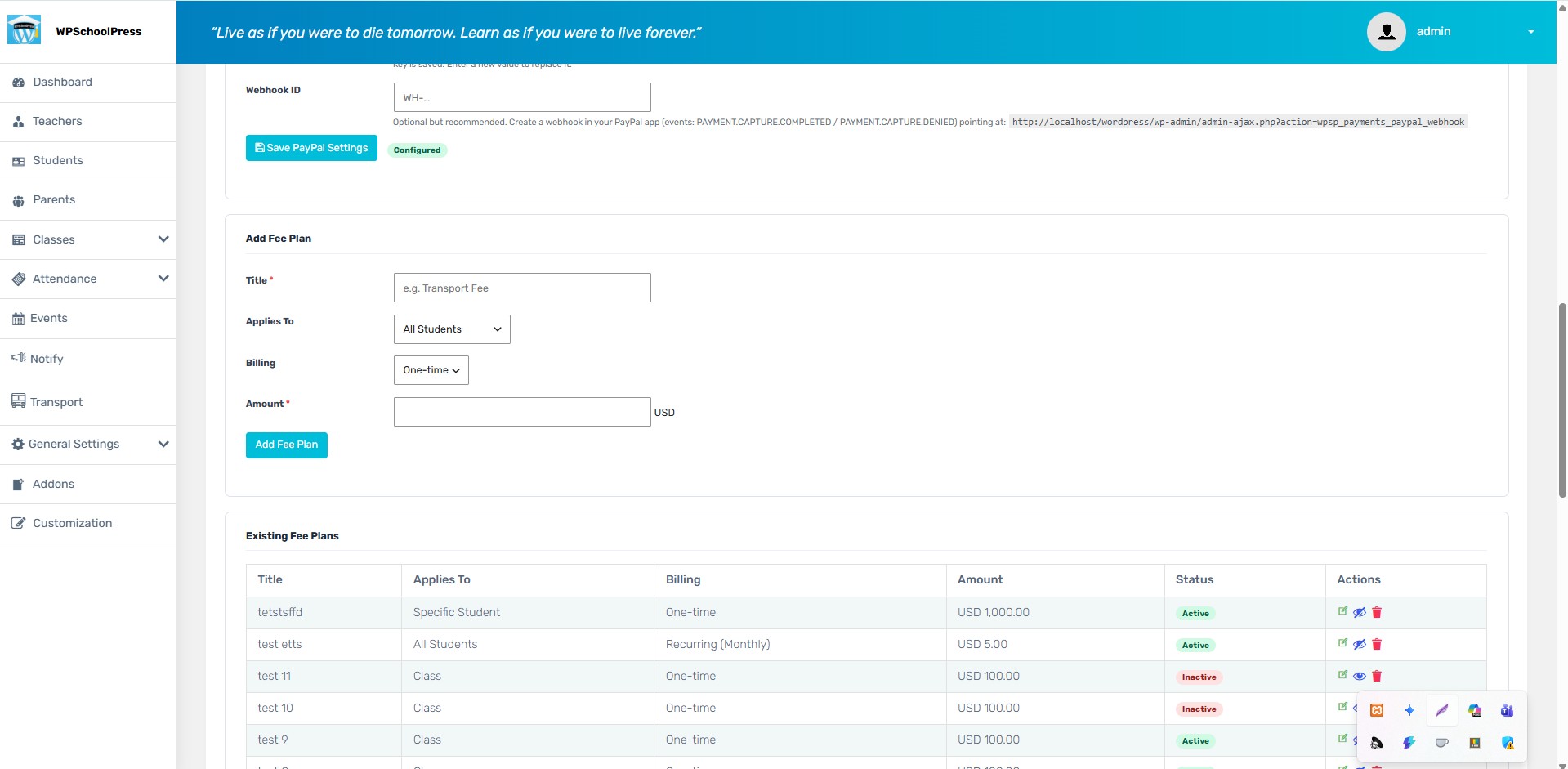Screen dimensions: 1568x769
Task: Click the Active status of test 9
Action: pyautogui.click(x=1195, y=741)
